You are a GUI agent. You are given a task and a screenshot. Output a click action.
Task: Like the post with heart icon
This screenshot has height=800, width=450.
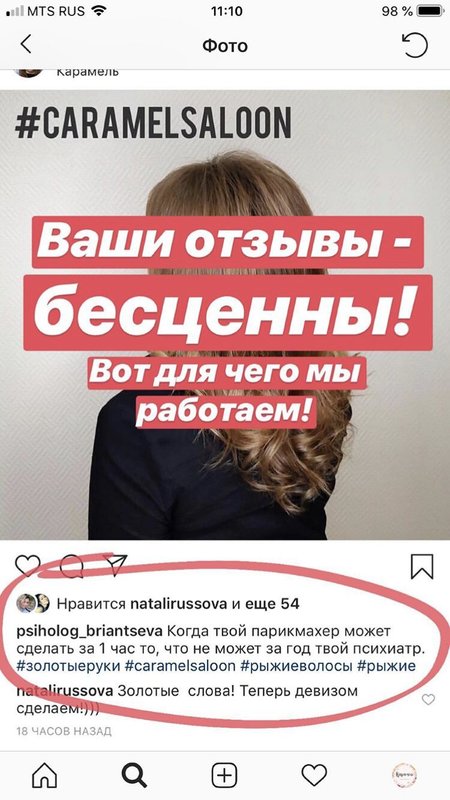28,565
